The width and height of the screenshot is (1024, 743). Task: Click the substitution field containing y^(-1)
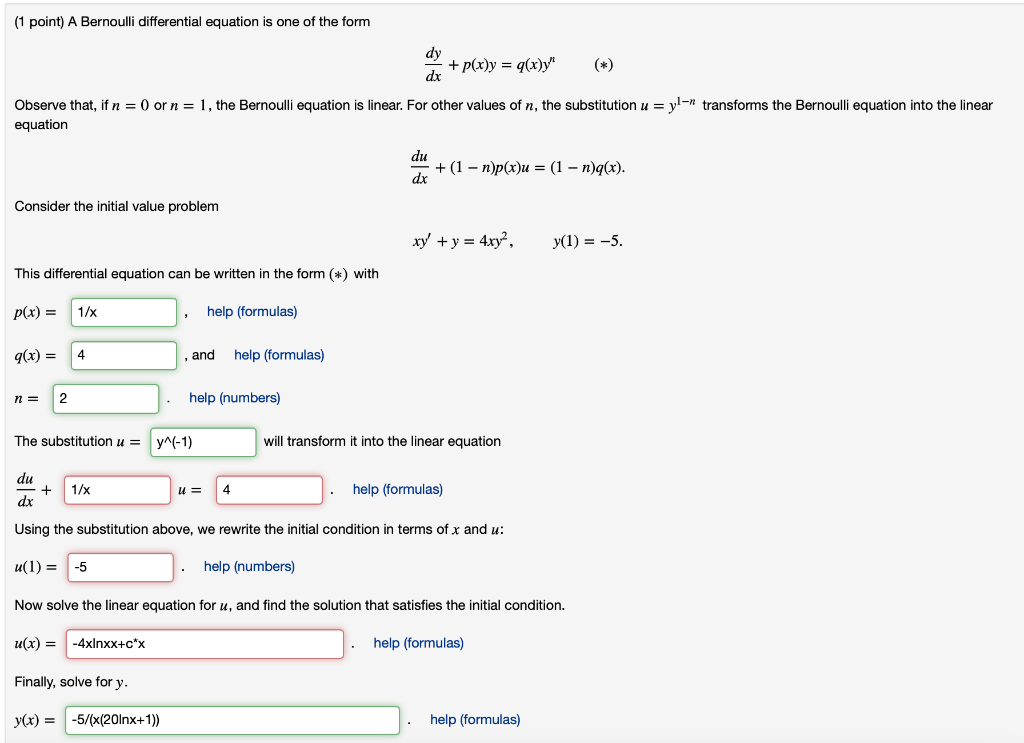pos(202,441)
